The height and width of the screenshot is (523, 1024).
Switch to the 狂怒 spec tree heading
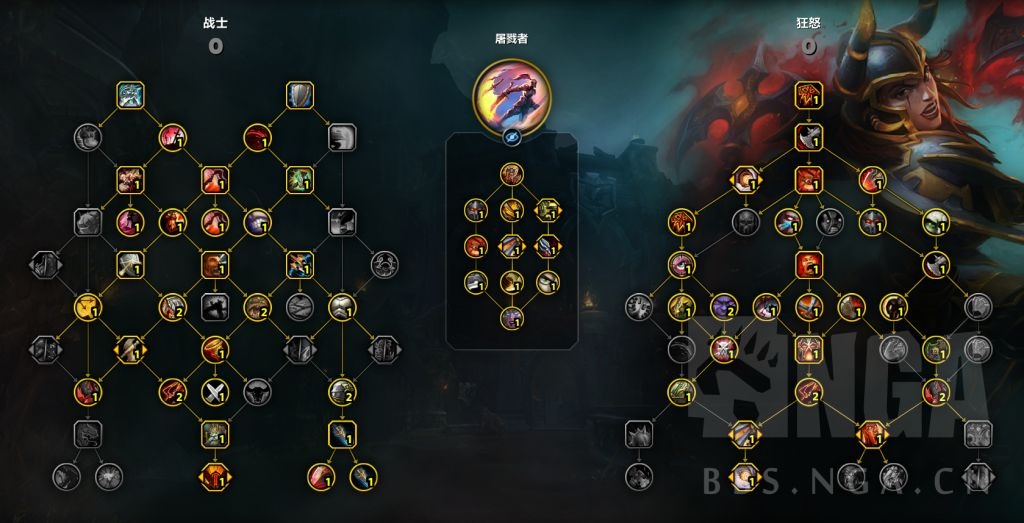[x=809, y=24]
